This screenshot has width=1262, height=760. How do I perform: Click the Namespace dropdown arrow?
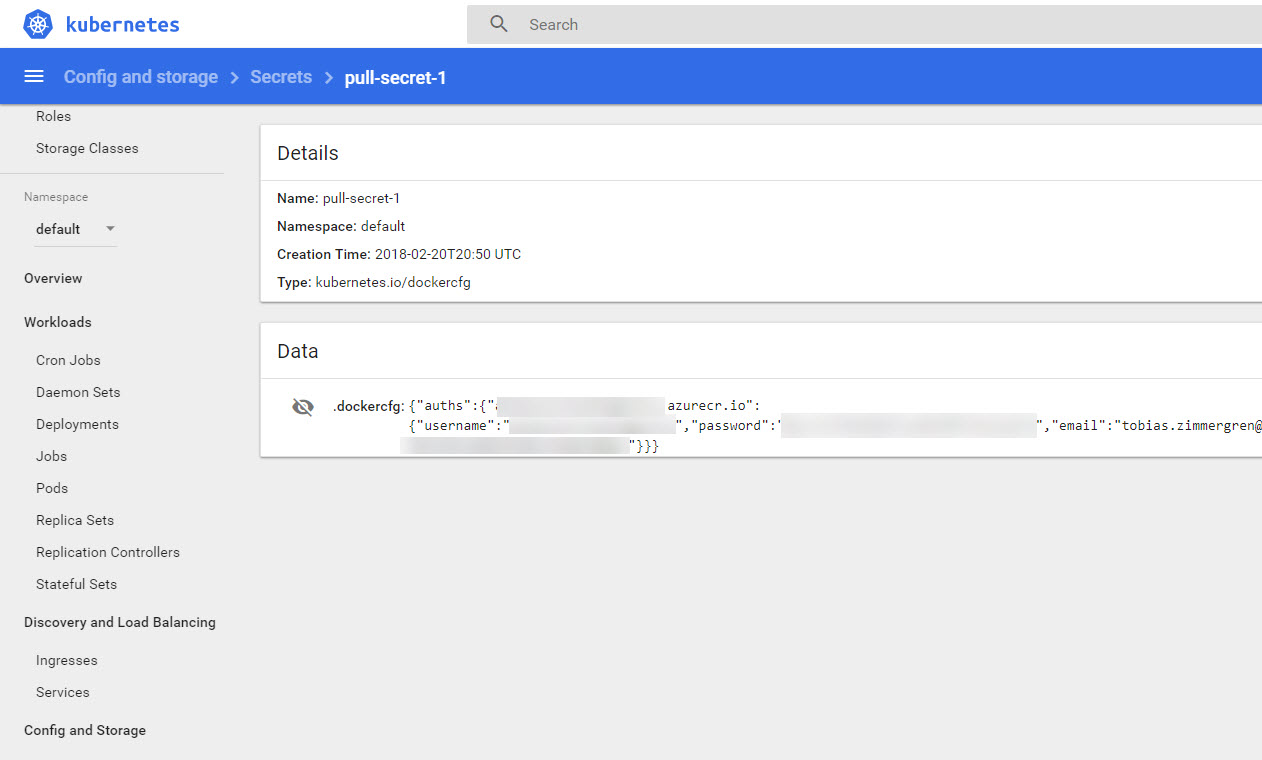tap(110, 229)
